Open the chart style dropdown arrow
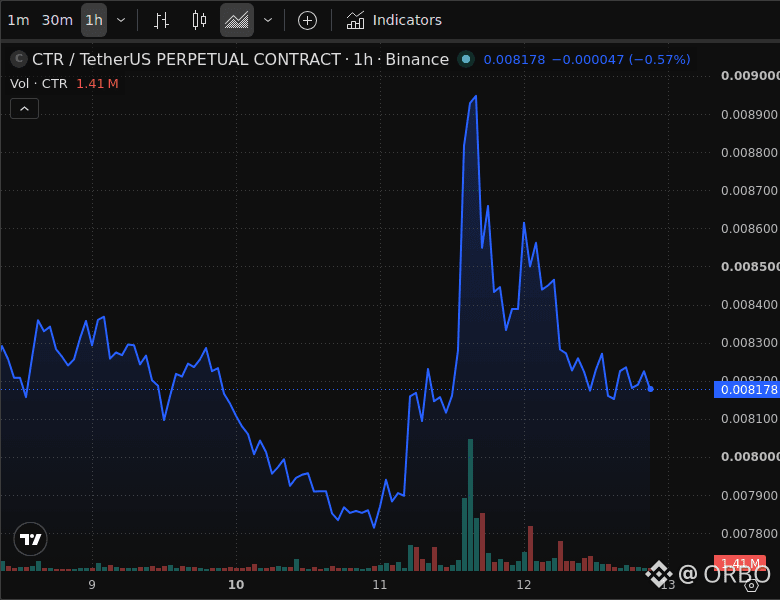Screen dimensions: 780x600 (x=268, y=20)
